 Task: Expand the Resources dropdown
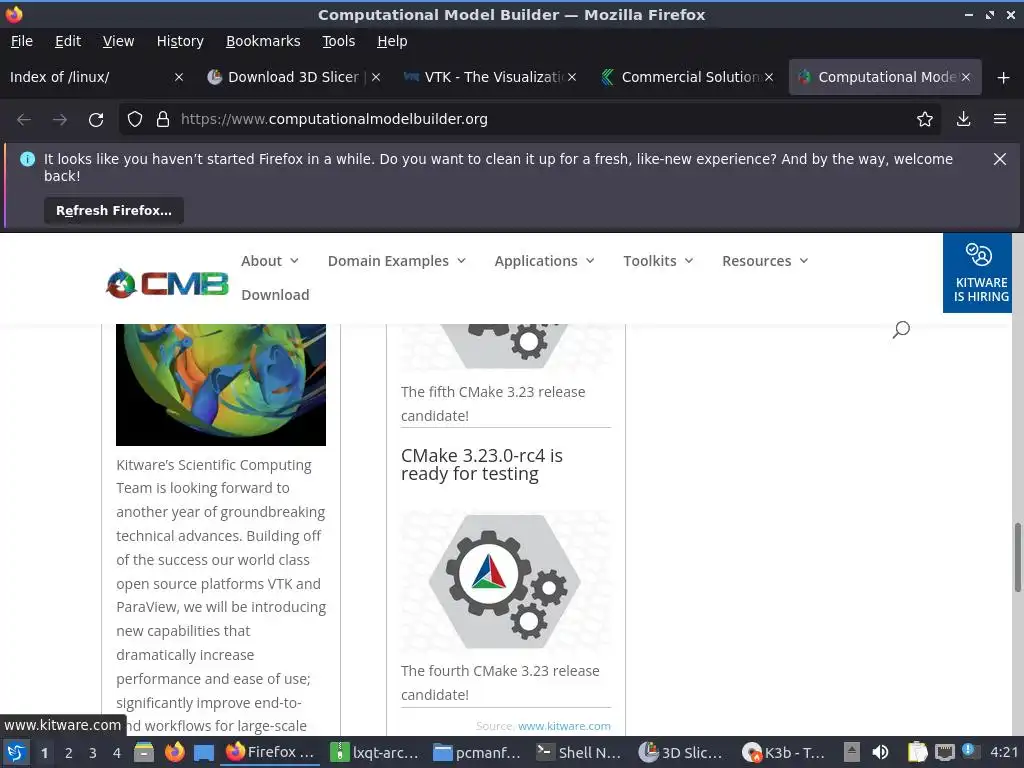765,261
